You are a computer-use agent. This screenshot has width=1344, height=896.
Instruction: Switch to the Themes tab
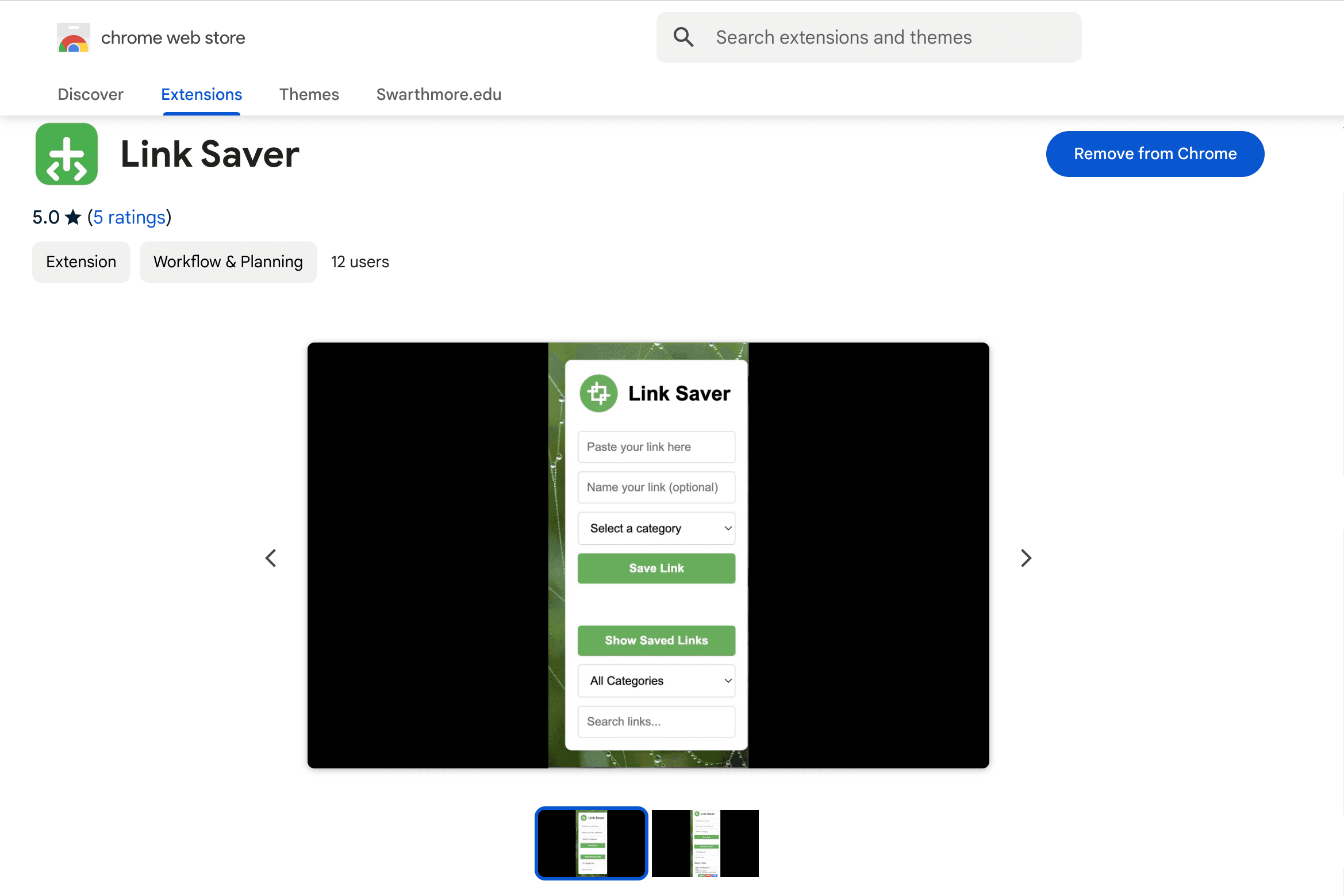(x=309, y=94)
